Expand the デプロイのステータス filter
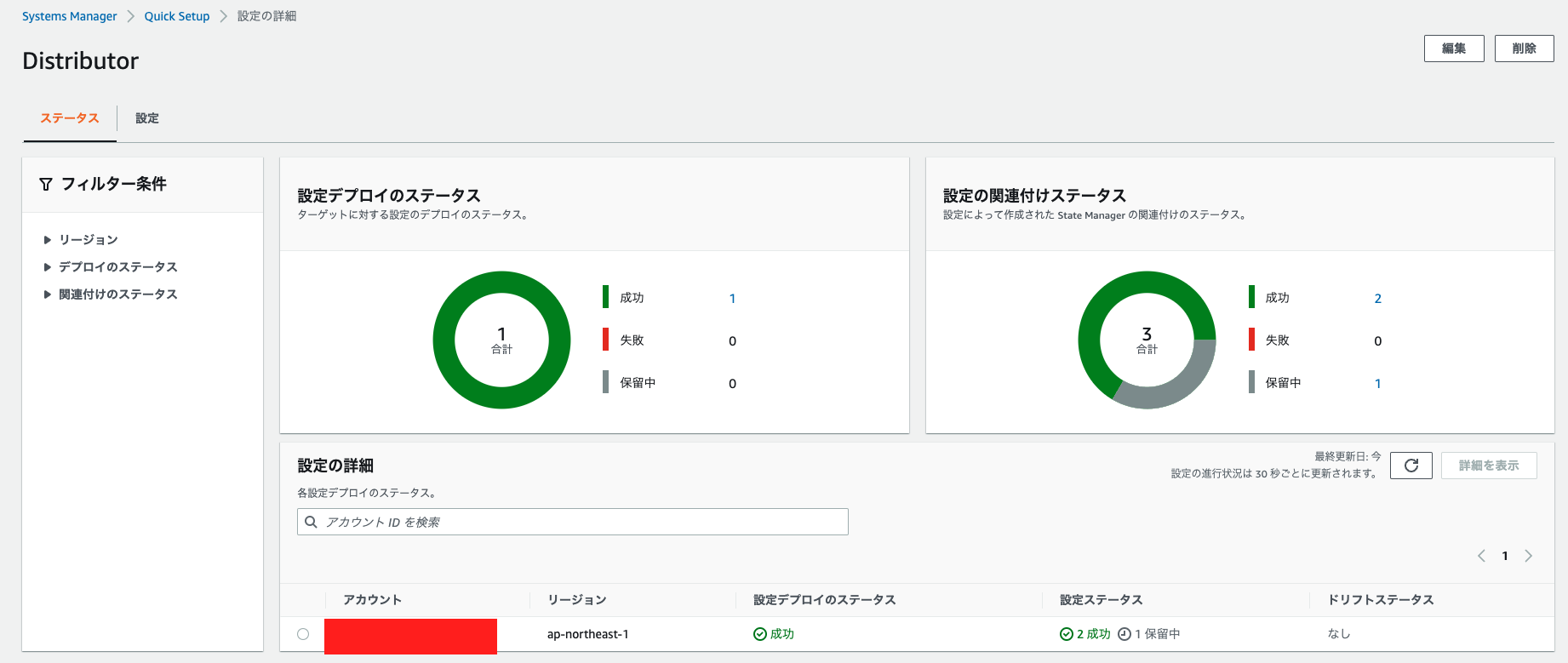The width and height of the screenshot is (1568, 663). pyautogui.click(x=111, y=267)
